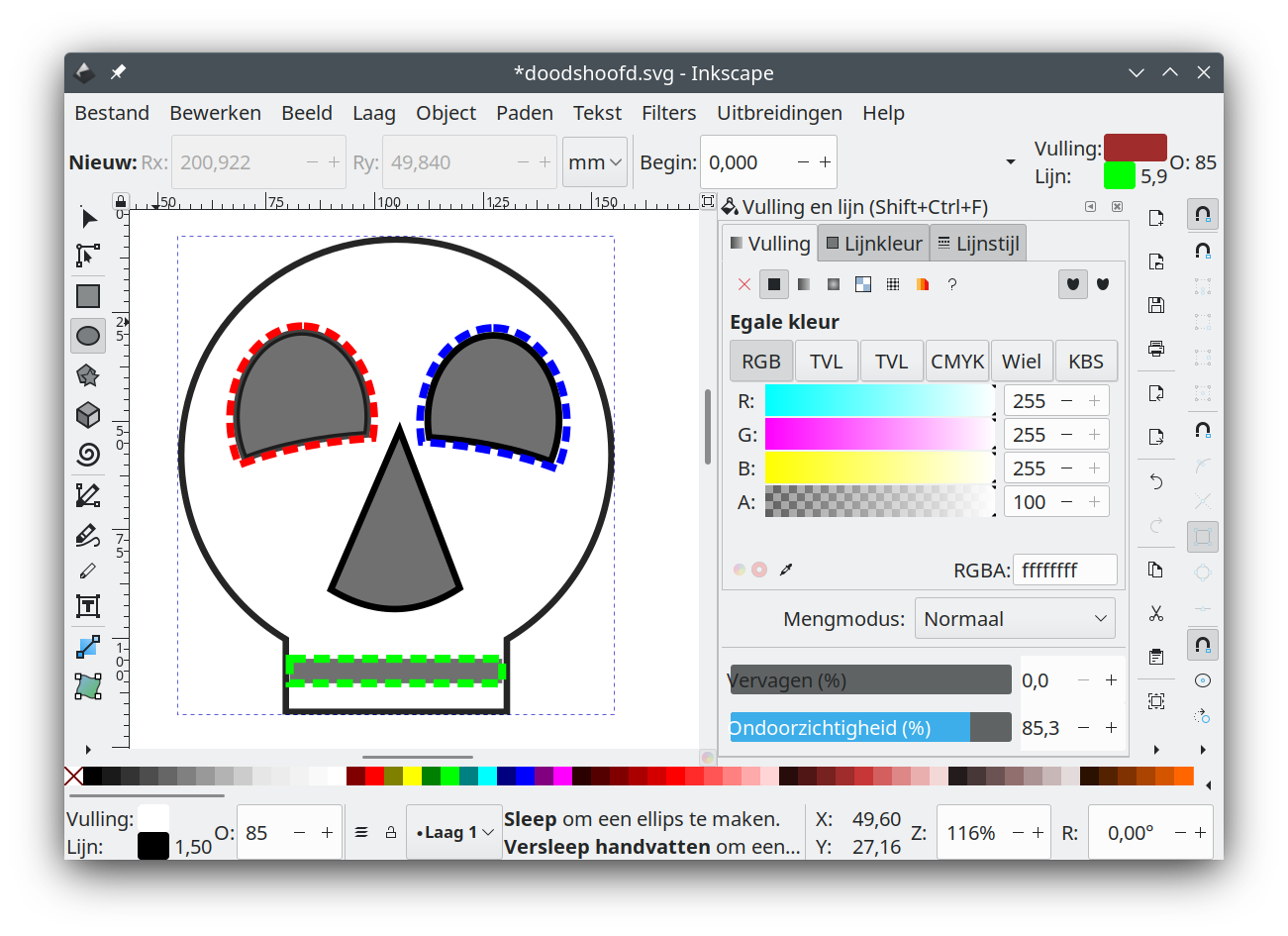Toggle snap to cusp nodes button
The height and width of the screenshot is (936, 1288).
(x=1203, y=537)
